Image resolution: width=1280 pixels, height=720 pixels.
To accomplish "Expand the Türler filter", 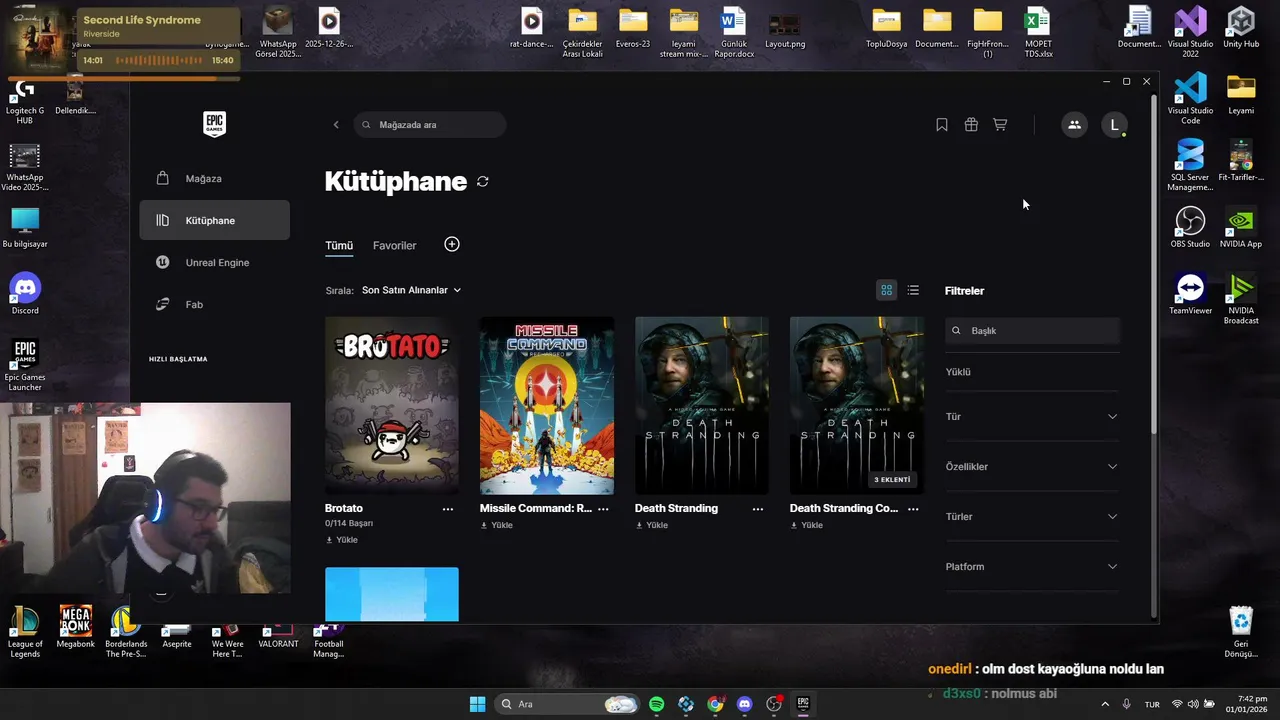I will click(1032, 517).
